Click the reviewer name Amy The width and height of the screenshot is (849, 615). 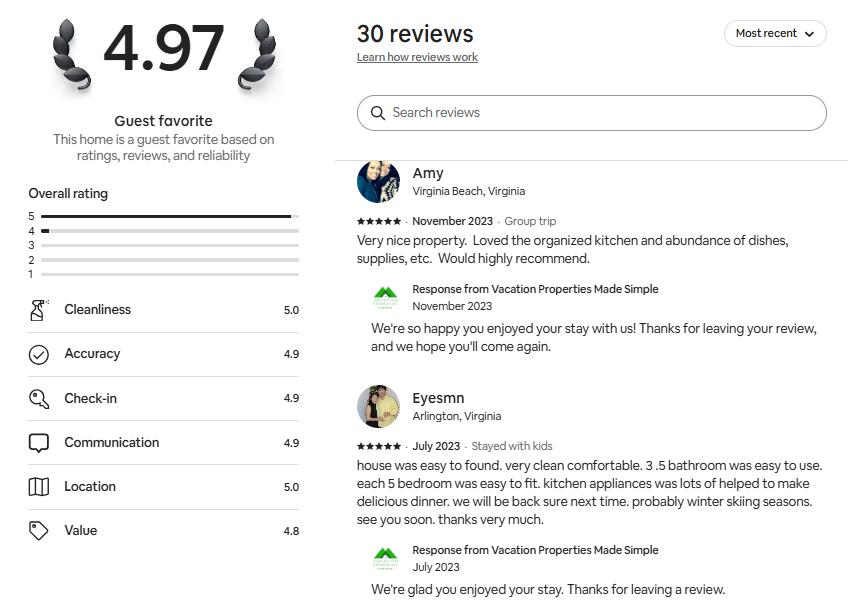(x=428, y=173)
